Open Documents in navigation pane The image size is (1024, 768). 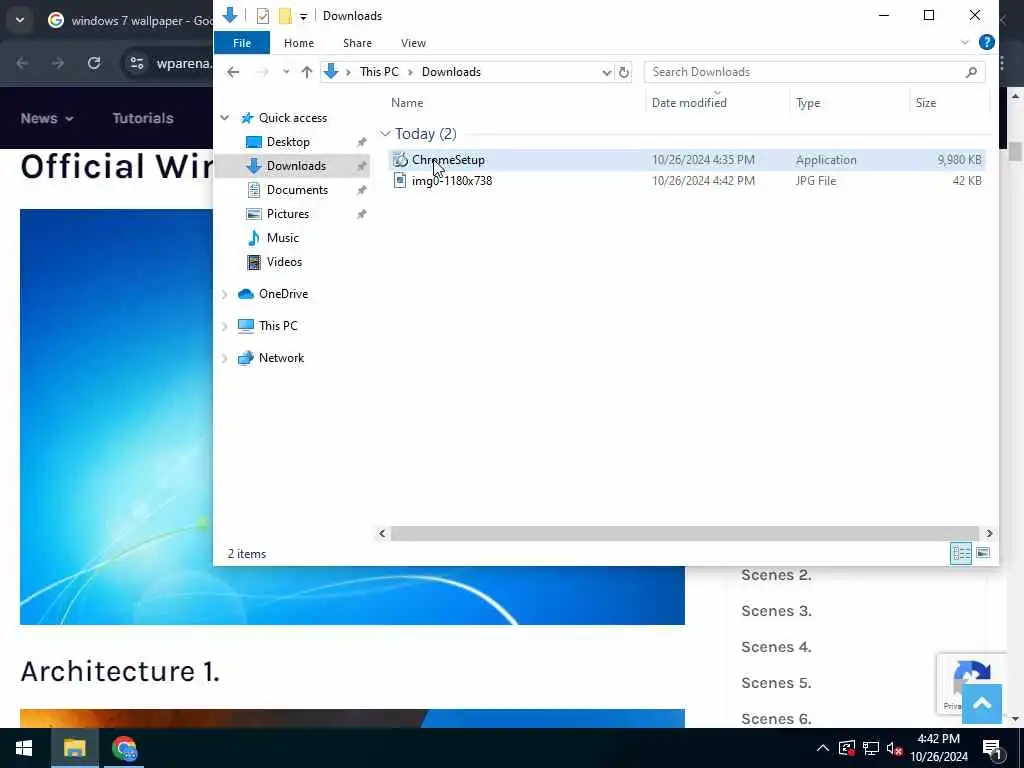pos(297,190)
